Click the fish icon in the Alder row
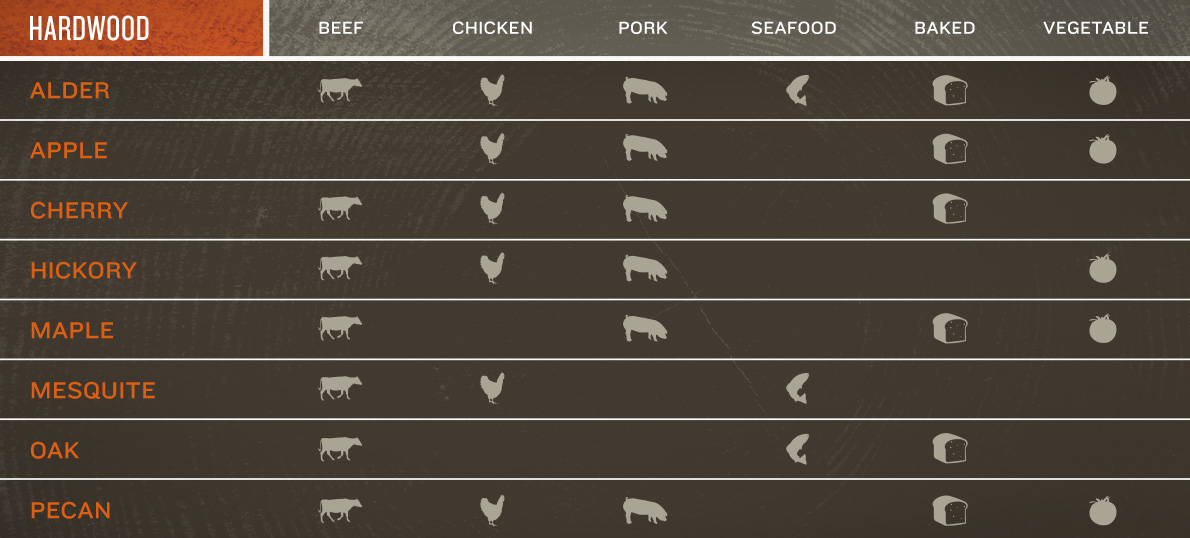This screenshot has width=1190, height=538. (x=796, y=90)
